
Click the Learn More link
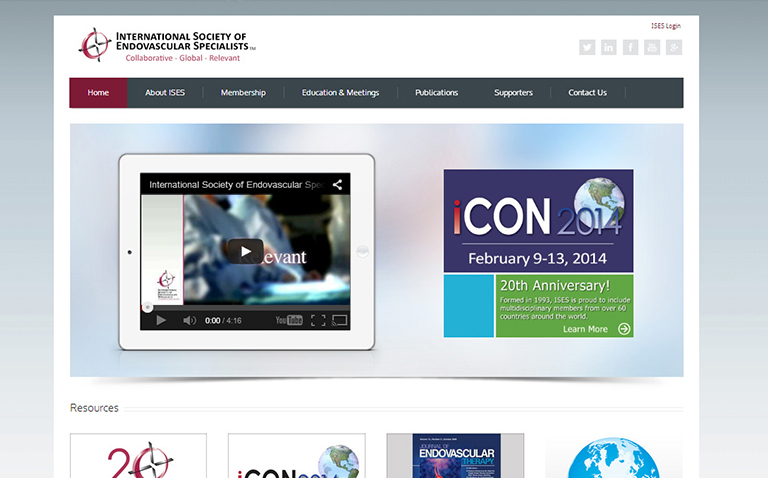click(x=585, y=329)
